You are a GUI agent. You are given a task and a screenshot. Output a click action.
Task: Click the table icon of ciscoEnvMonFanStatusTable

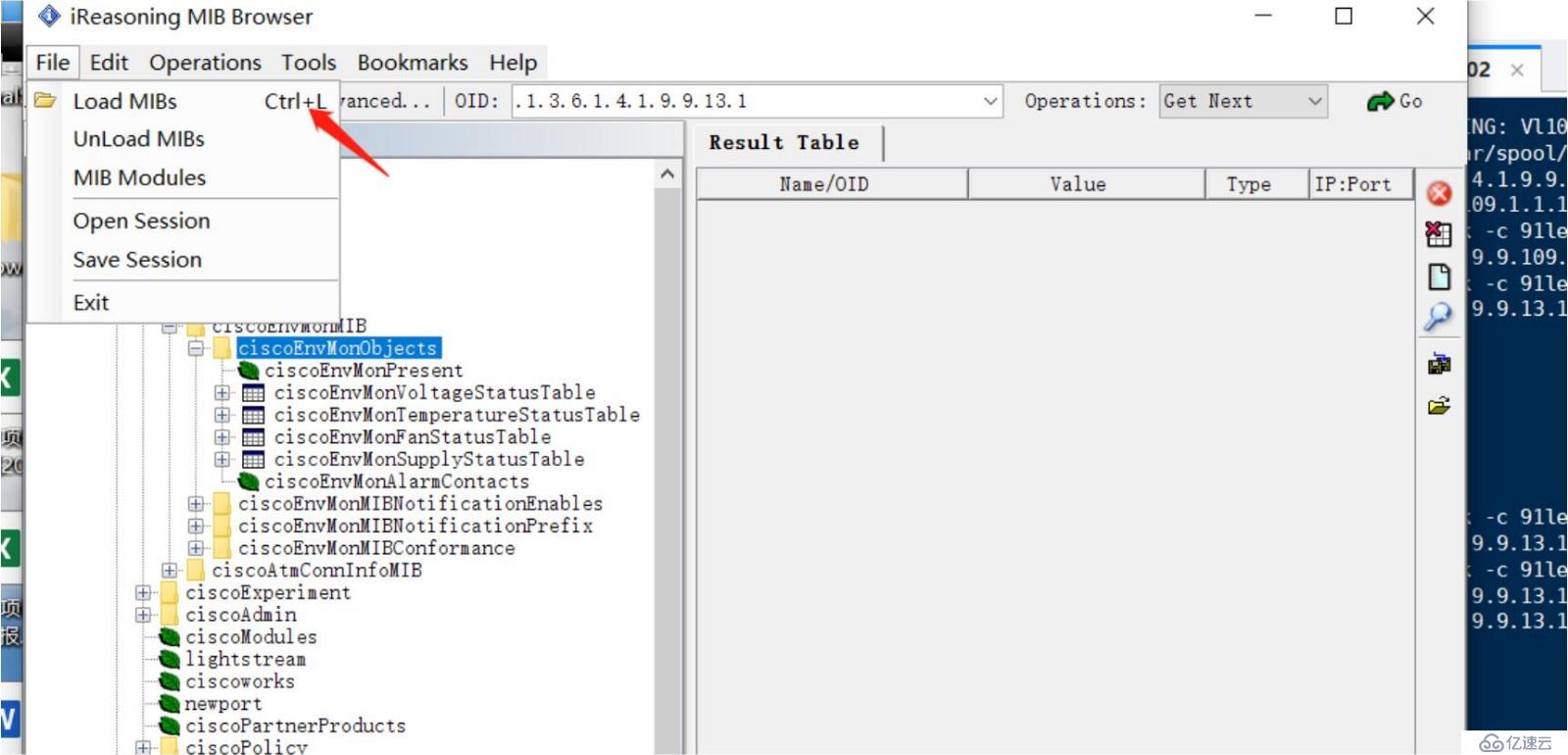click(x=253, y=437)
